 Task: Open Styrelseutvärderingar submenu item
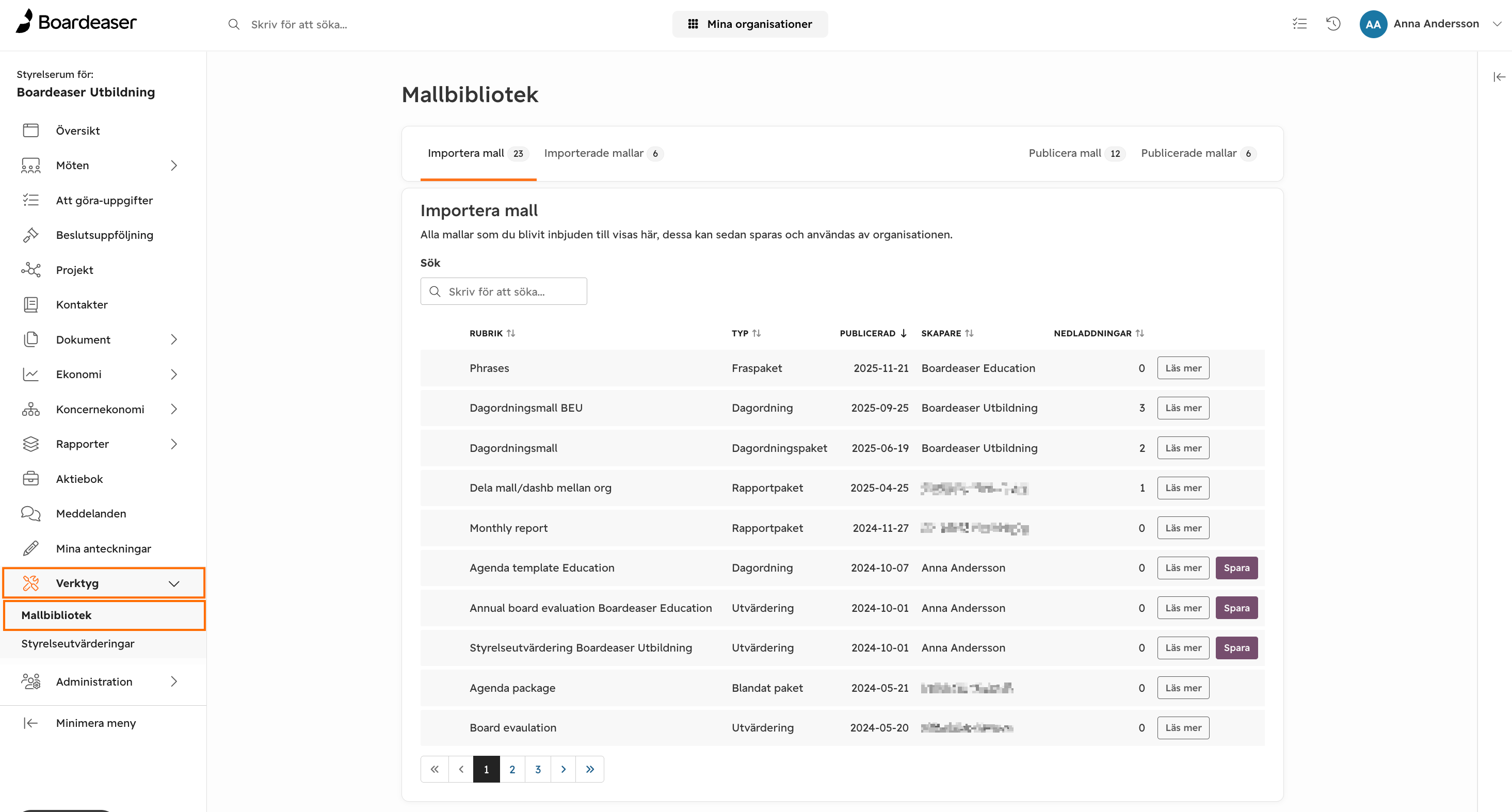pos(78,644)
